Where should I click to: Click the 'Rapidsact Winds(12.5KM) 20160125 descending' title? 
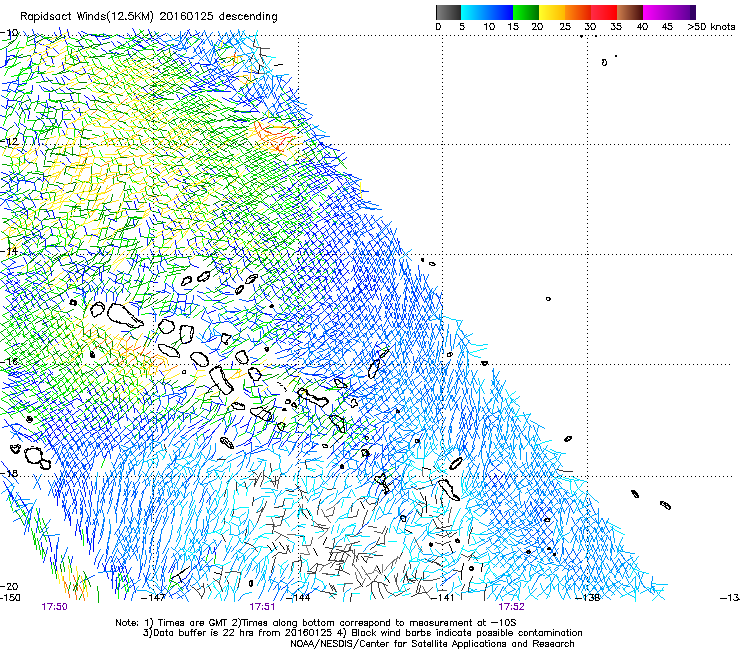click(x=149, y=17)
